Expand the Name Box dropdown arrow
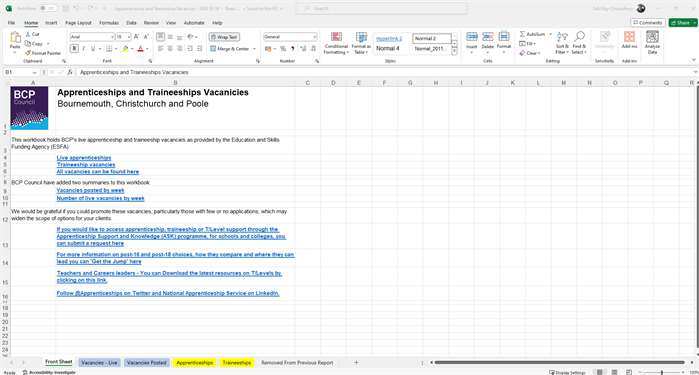The image size is (699, 375). (x=34, y=72)
